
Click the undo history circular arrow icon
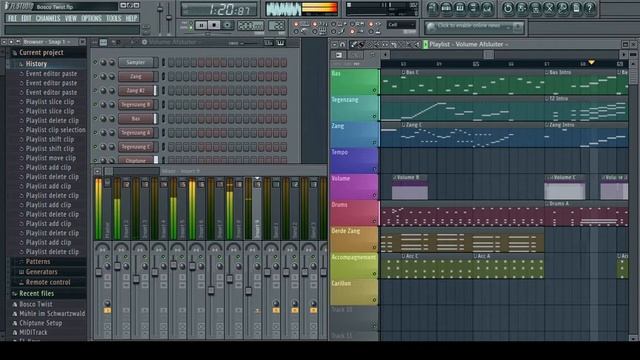tap(507, 8)
